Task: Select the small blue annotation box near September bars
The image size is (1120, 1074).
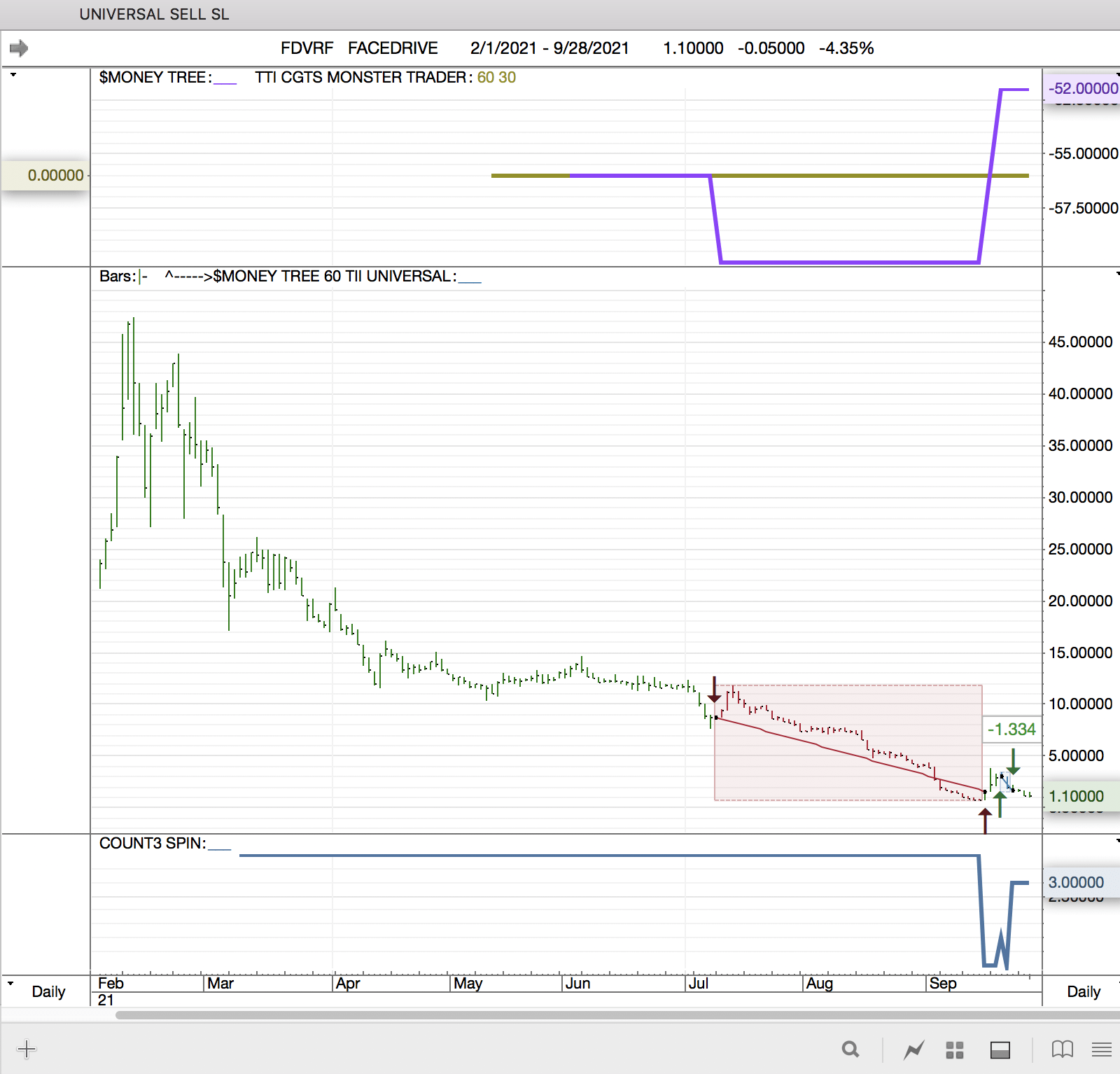Action: 1005,782
